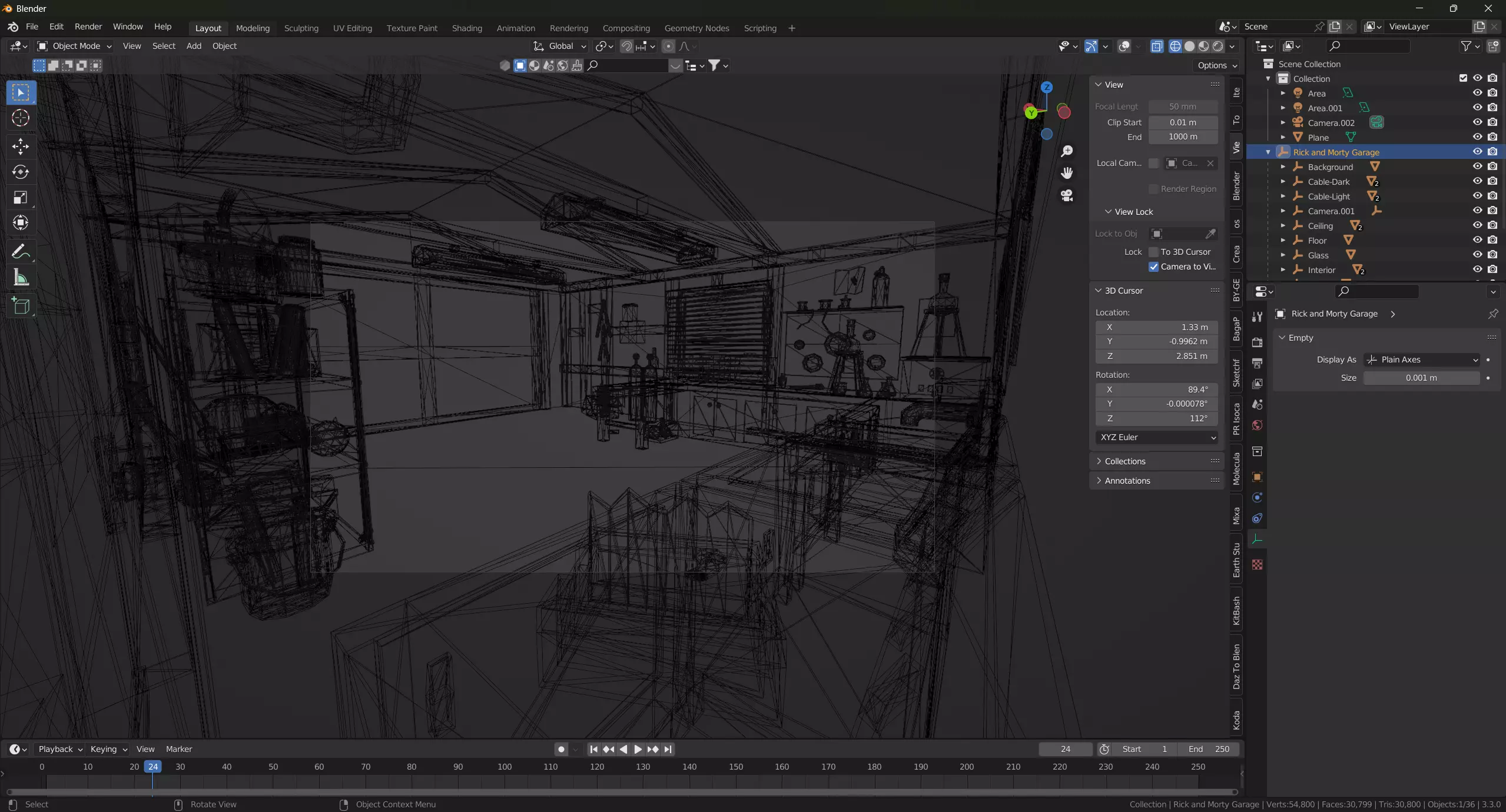Open the File menu
Viewport: 1506px width, 812px height.
[x=32, y=27]
